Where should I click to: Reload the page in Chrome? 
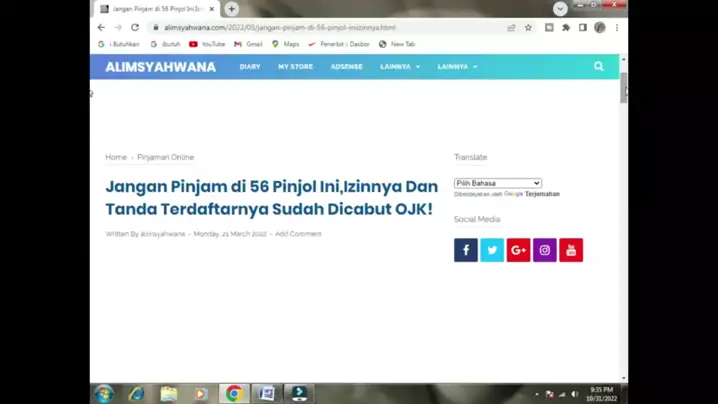135,28
